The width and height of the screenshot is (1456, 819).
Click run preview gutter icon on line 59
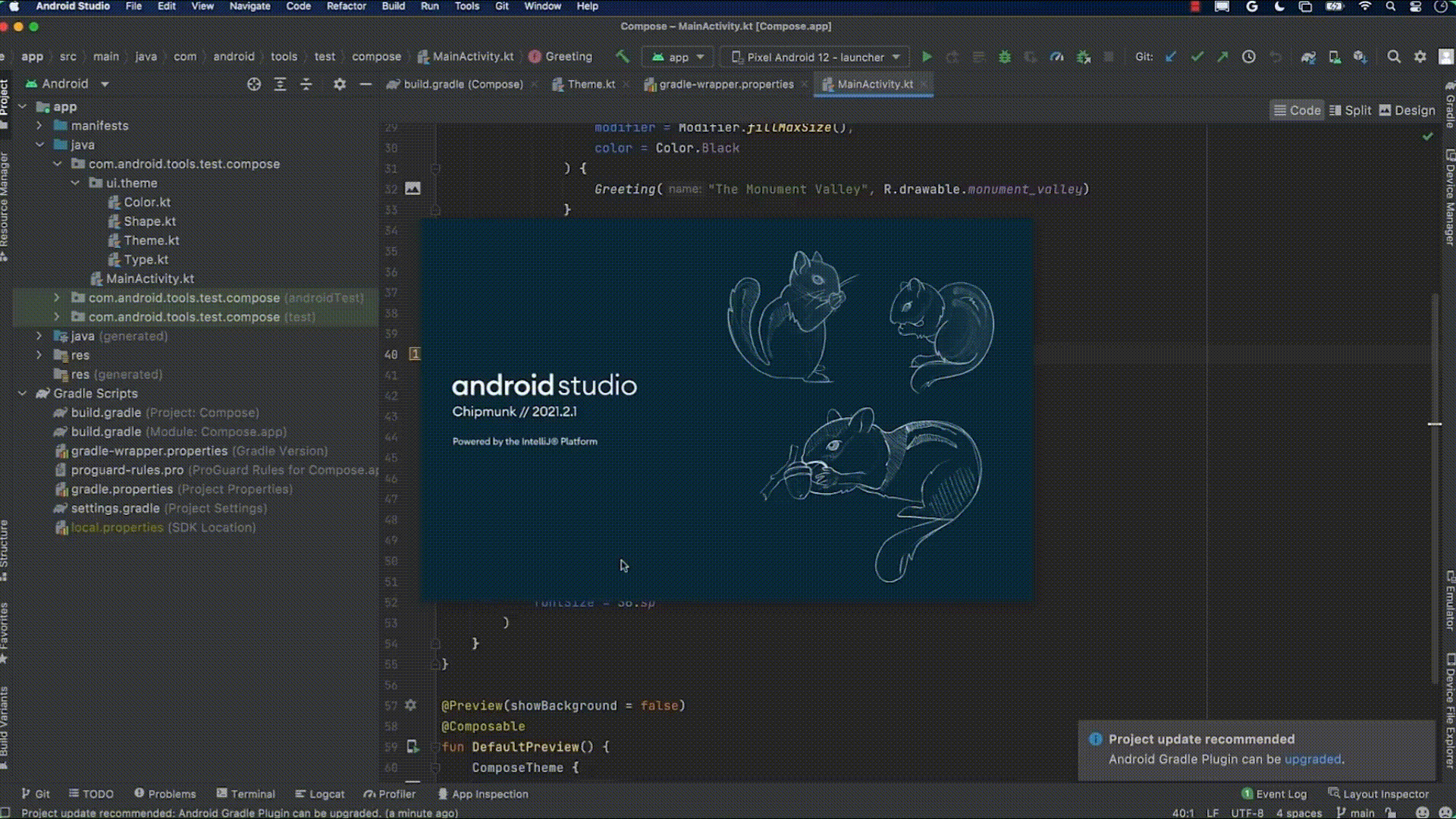tap(413, 747)
